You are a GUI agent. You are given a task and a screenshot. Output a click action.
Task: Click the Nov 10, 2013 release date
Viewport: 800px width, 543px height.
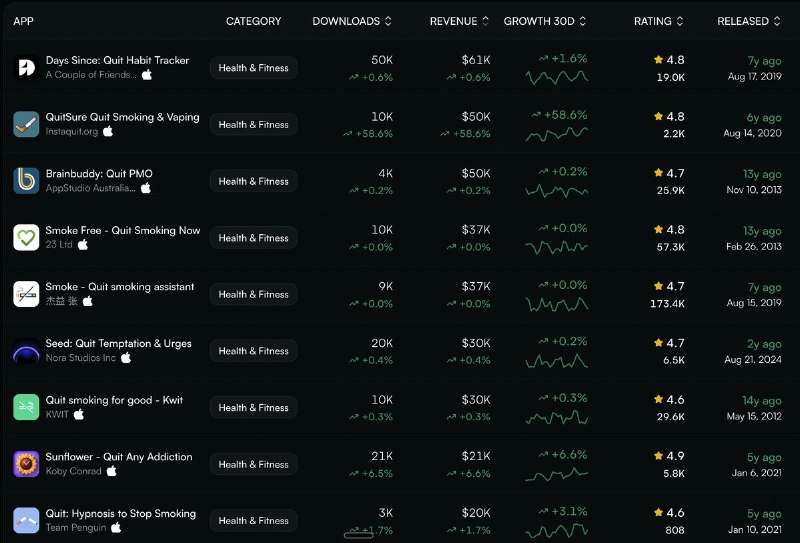coord(754,190)
